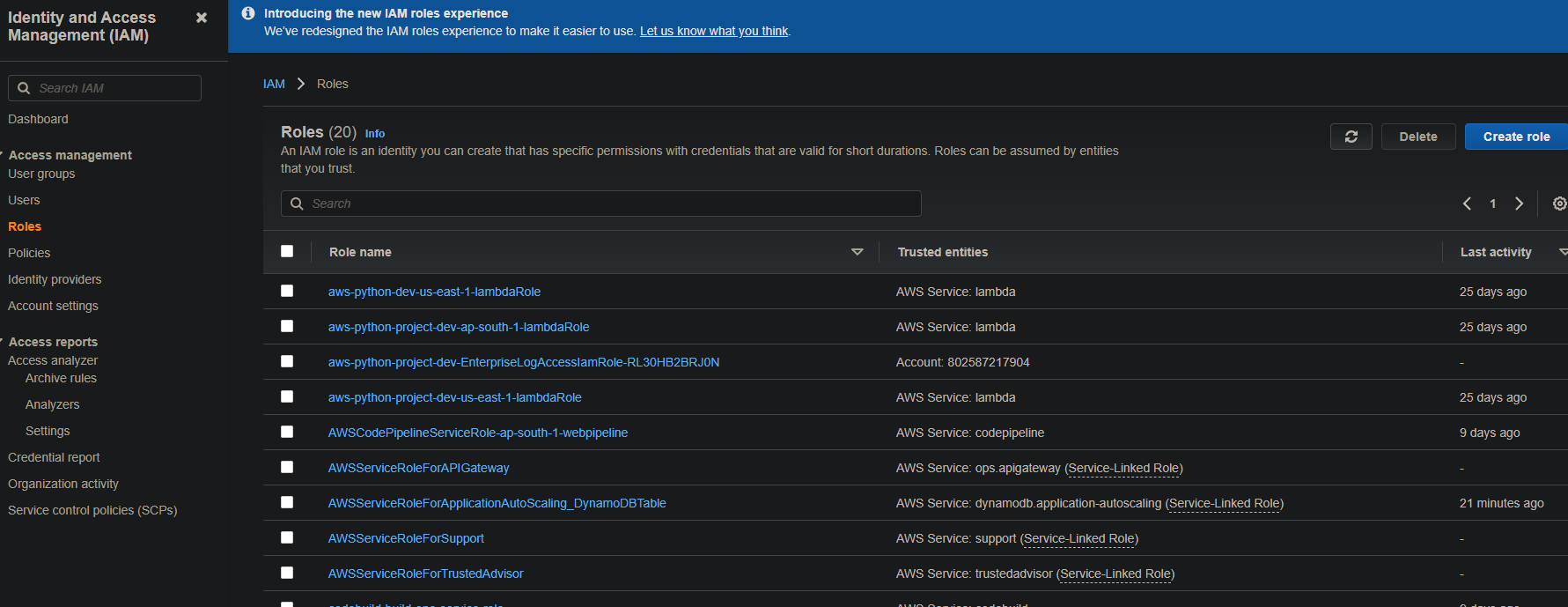Tick the checkbox for the EnterpriseLogAccessIamRole row

tap(287, 361)
